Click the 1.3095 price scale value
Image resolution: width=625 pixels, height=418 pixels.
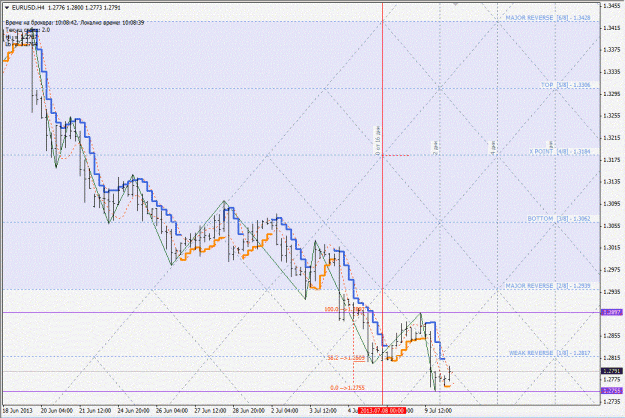pos(612,204)
